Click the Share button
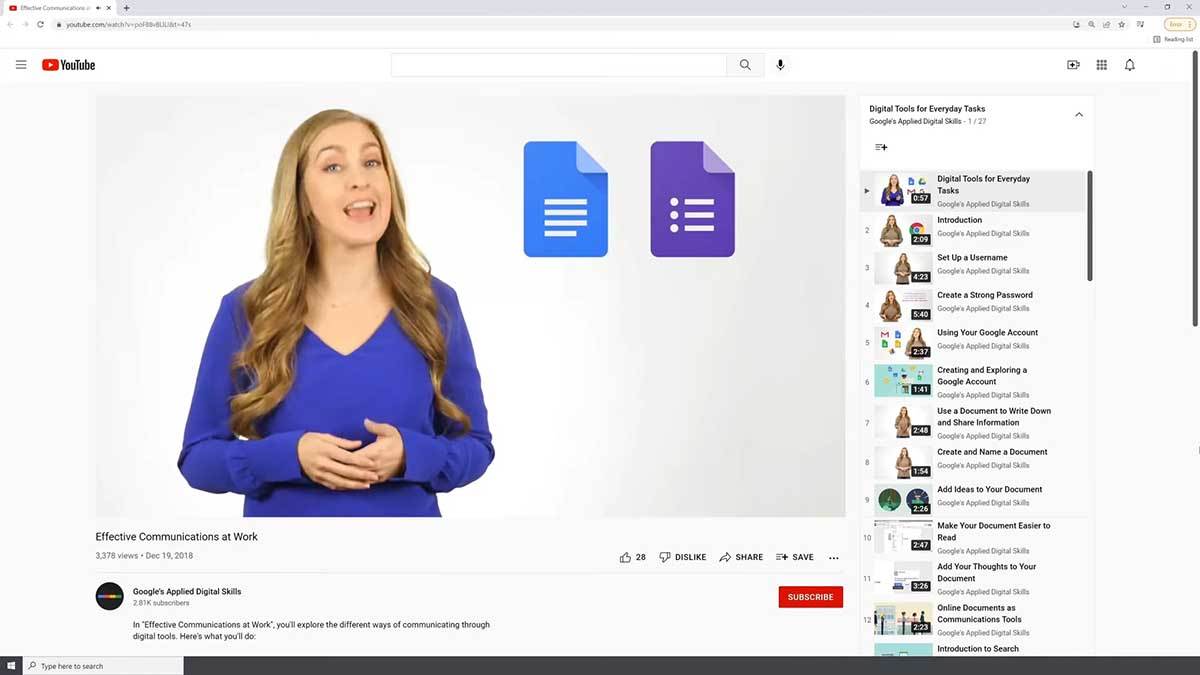This screenshot has height=675, width=1200. (x=741, y=557)
